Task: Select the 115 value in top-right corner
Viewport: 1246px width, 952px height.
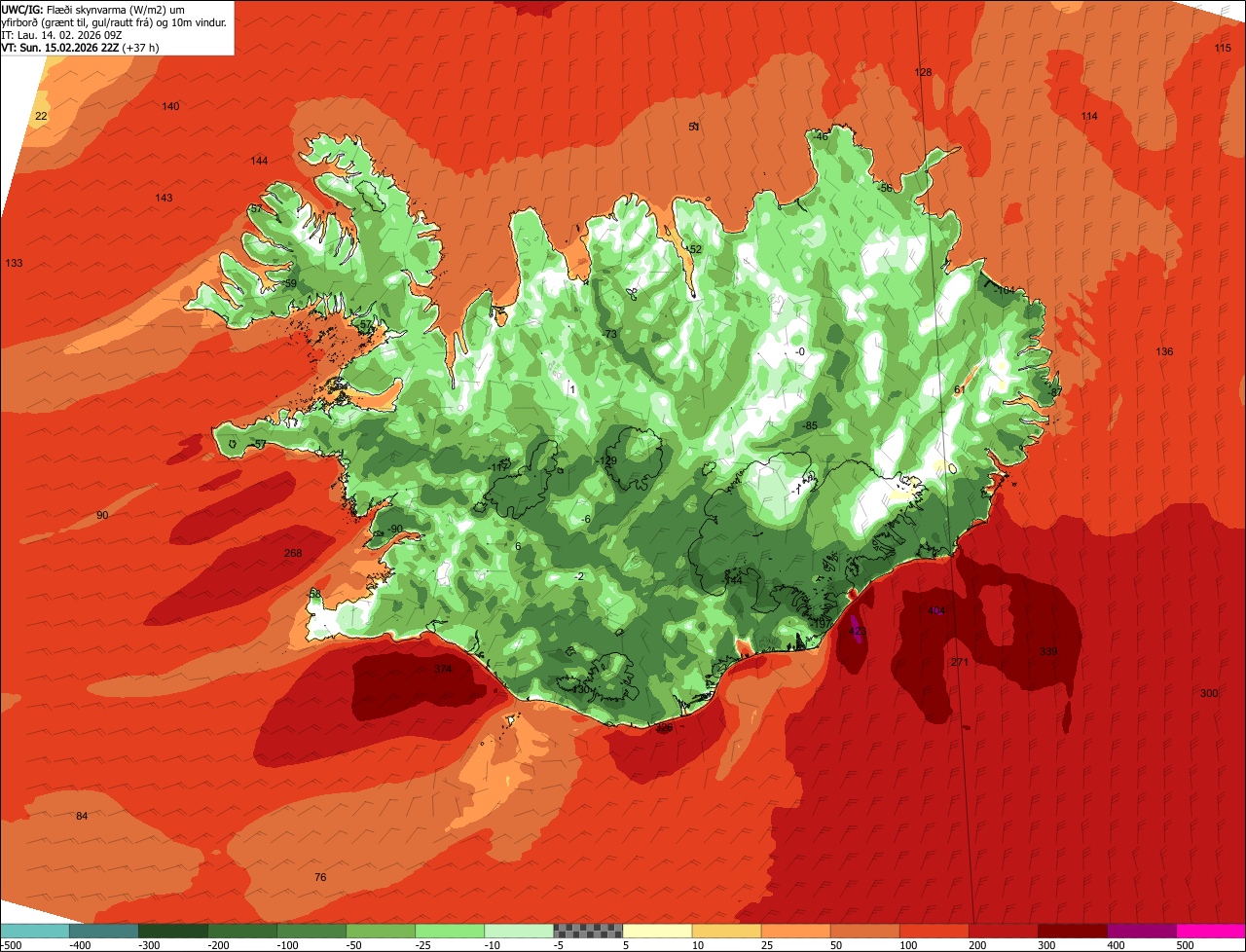Action: coord(1223,48)
